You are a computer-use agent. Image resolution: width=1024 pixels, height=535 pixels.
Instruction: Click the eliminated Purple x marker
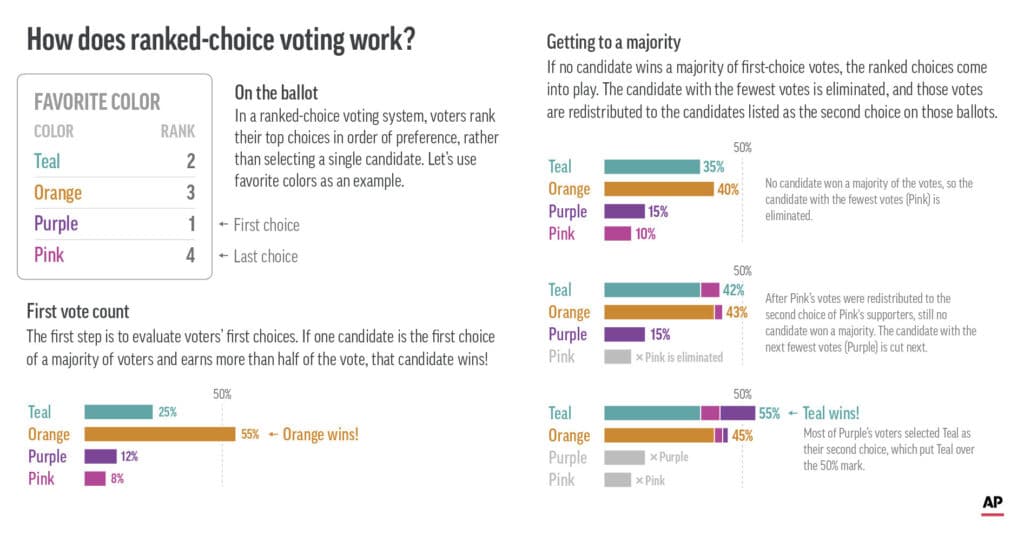(x=669, y=457)
